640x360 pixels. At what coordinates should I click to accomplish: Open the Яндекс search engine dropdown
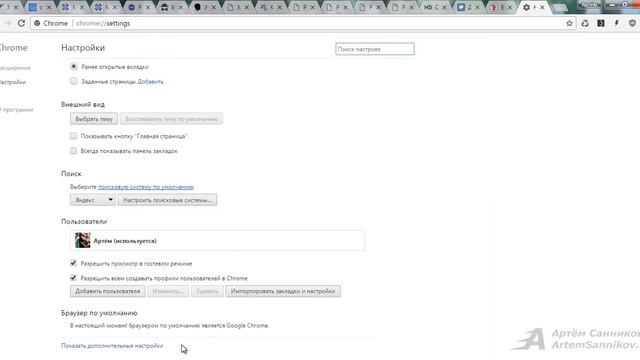point(93,200)
